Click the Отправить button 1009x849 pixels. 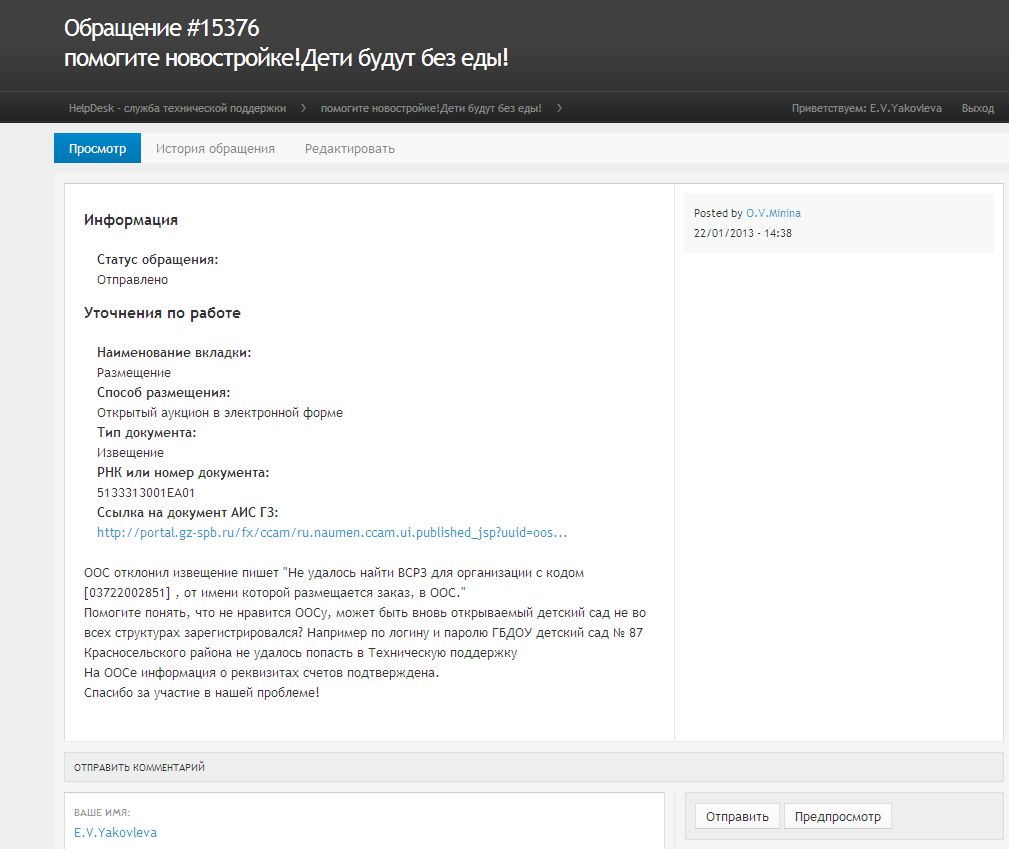[x=737, y=816]
